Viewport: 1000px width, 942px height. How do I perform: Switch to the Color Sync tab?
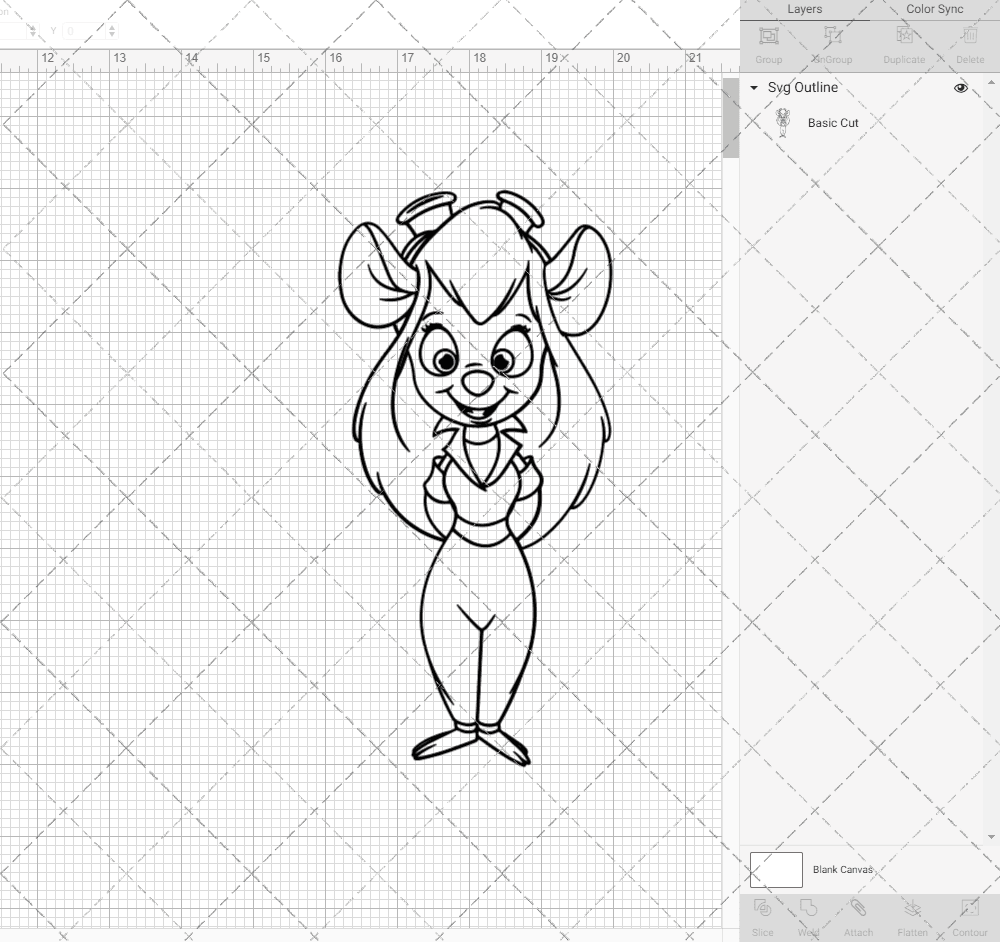(x=934, y=10)
